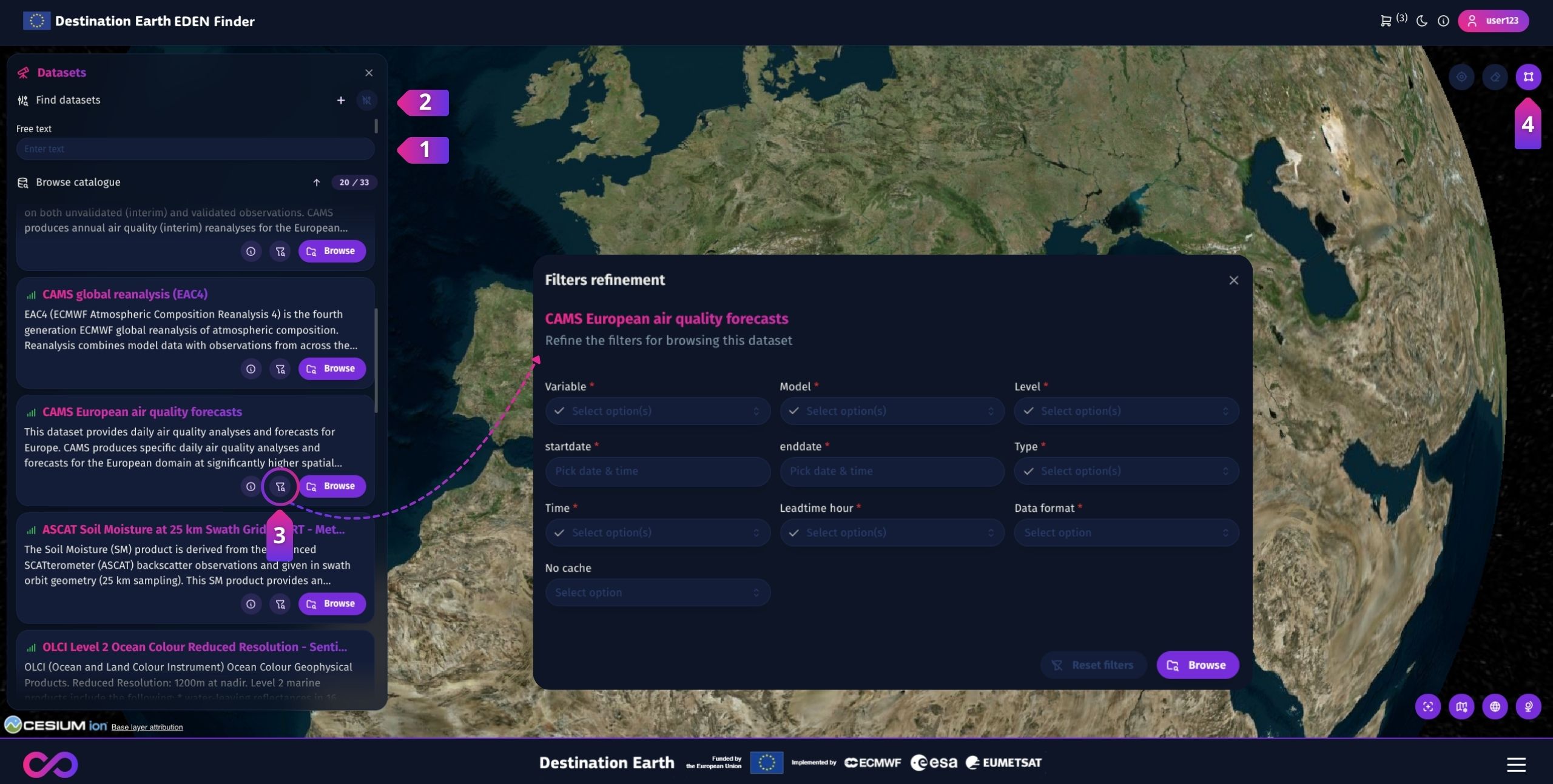
Task: Open the shopping cart icon
Action: pyautogui.click(x=1386, y=21)
